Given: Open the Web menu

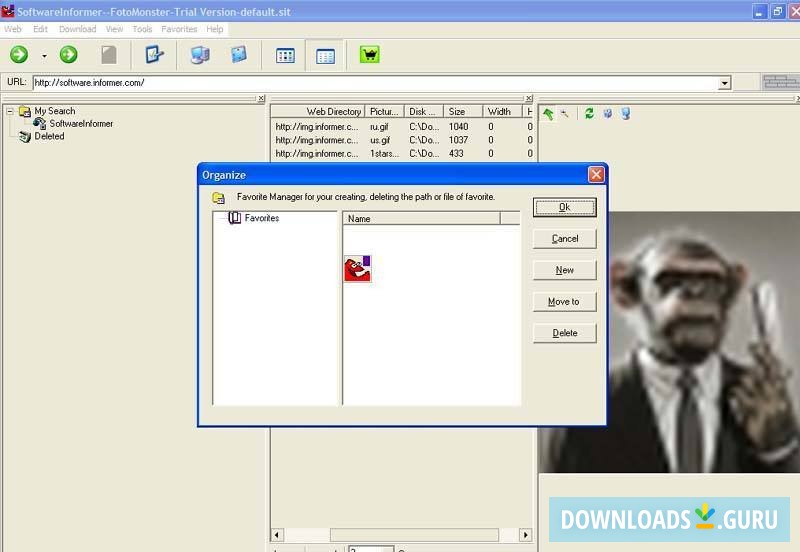Looking at the screenshot, I should pyautogui.click(x=13, y=29).
